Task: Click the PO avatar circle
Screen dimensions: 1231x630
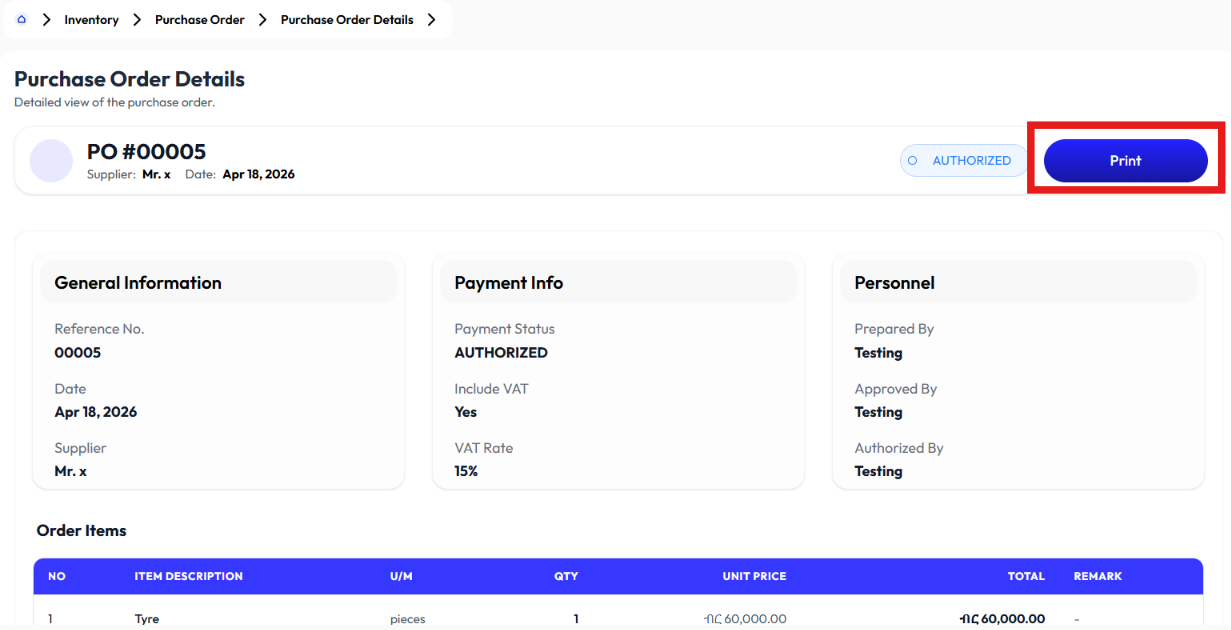Action: pos(52,161)
